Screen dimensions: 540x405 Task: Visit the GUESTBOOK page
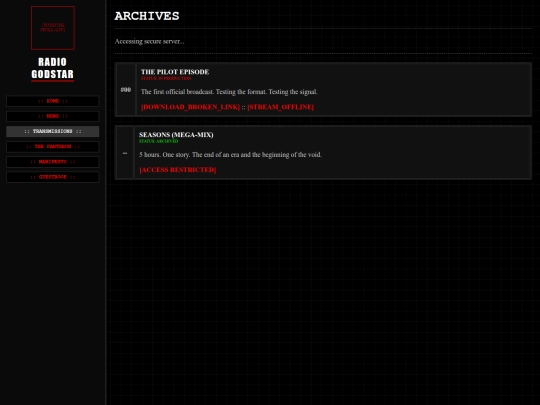tap(53, 177)
